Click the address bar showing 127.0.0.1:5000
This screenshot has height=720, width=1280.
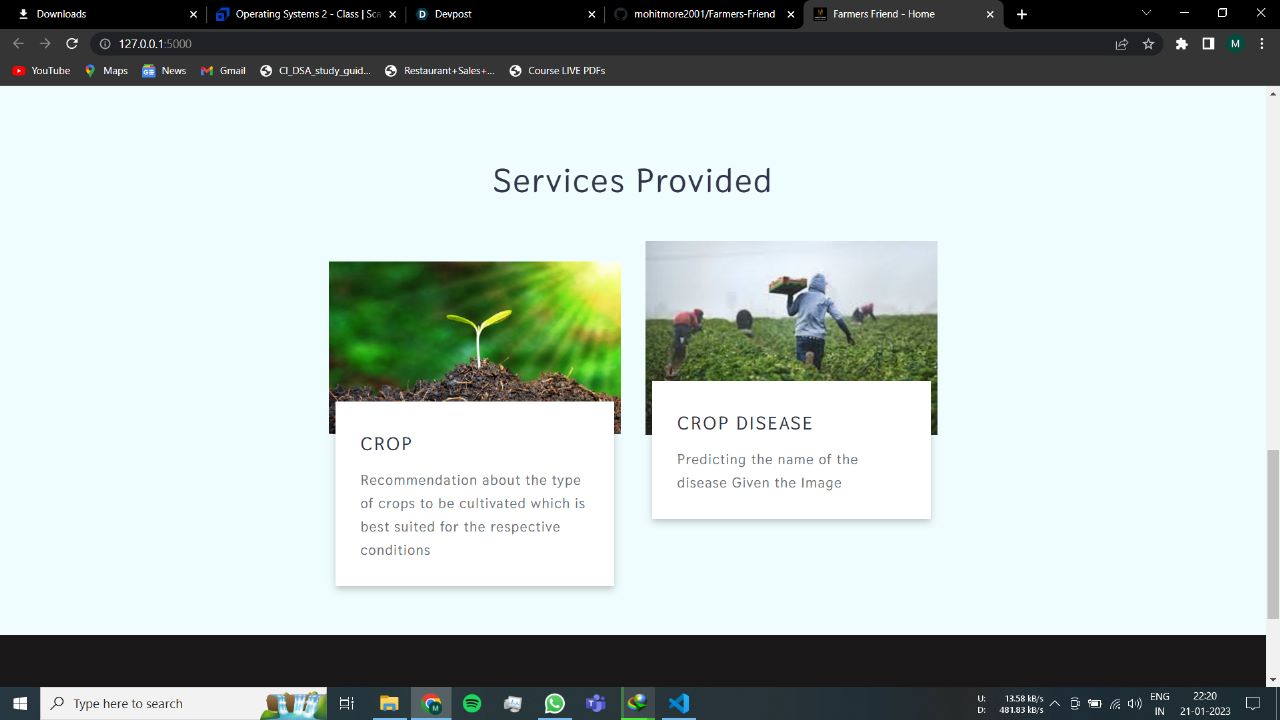click(600, 44)
